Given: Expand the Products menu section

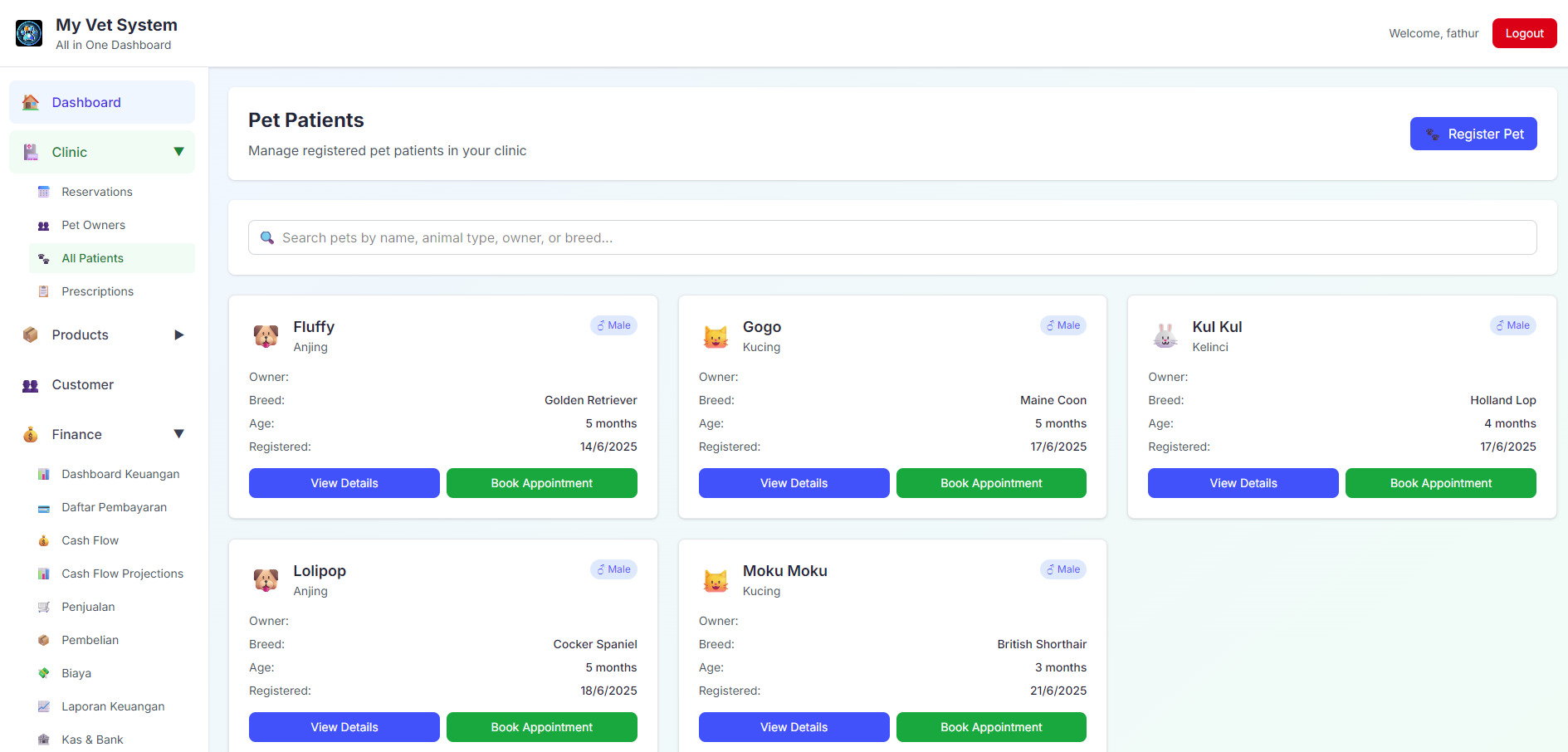Looking at the screenshot, I should pos(178,335).
